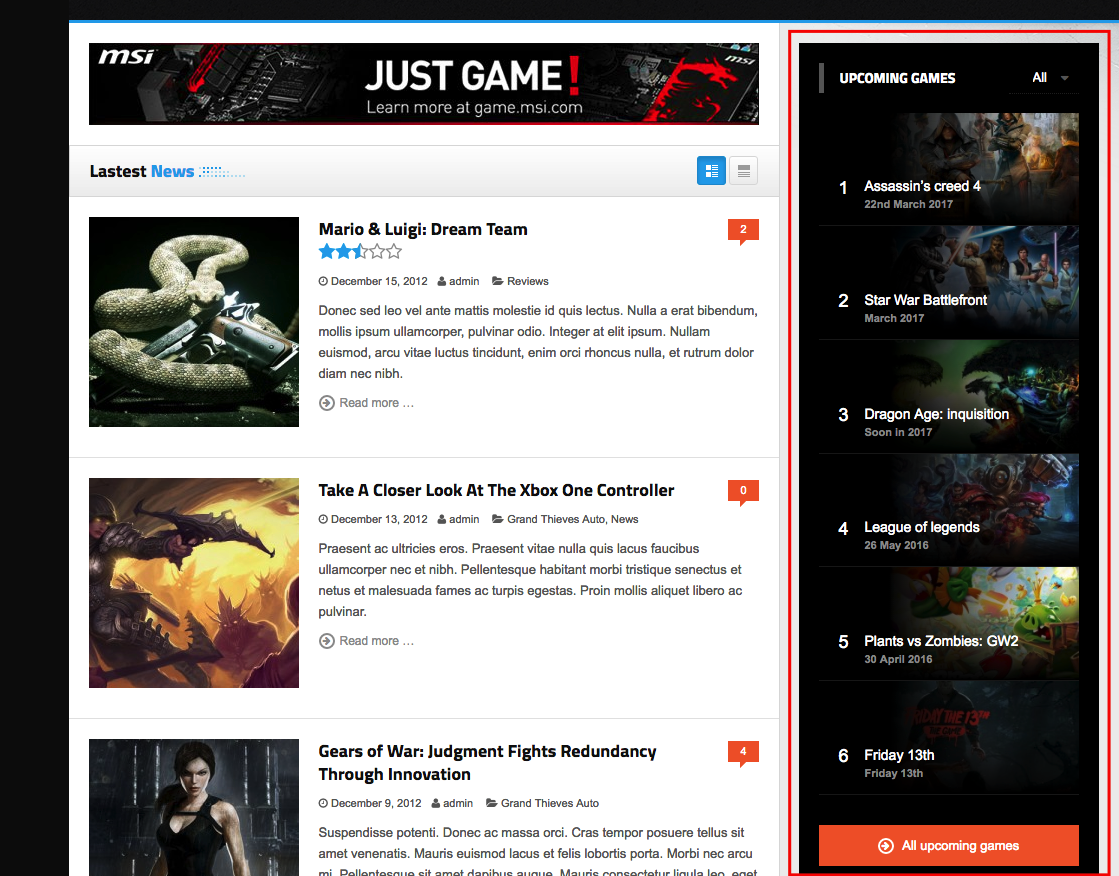Viewport: 1119px width, 876px height.
Task: Click the All upcoming games button
Action: pyautogui.click(x=948, y=845)
